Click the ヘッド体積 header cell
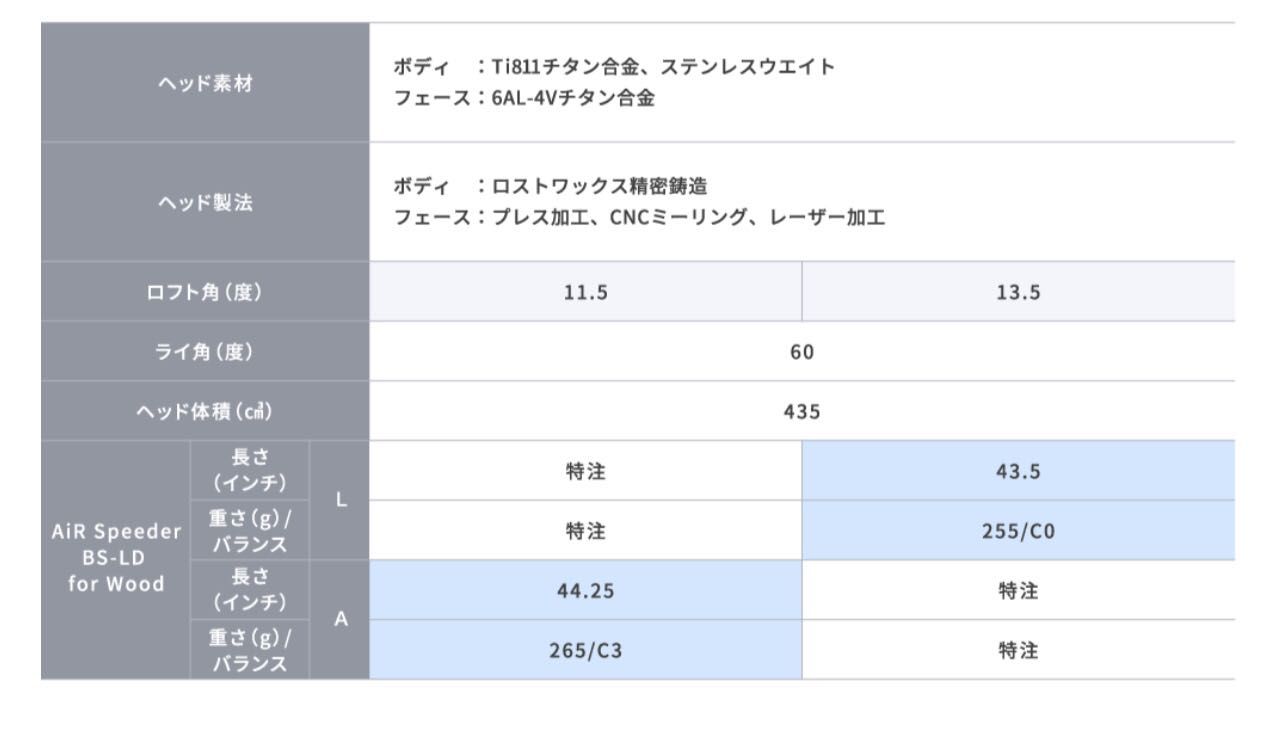This screenshot has width=1267, height=748. 204,411
